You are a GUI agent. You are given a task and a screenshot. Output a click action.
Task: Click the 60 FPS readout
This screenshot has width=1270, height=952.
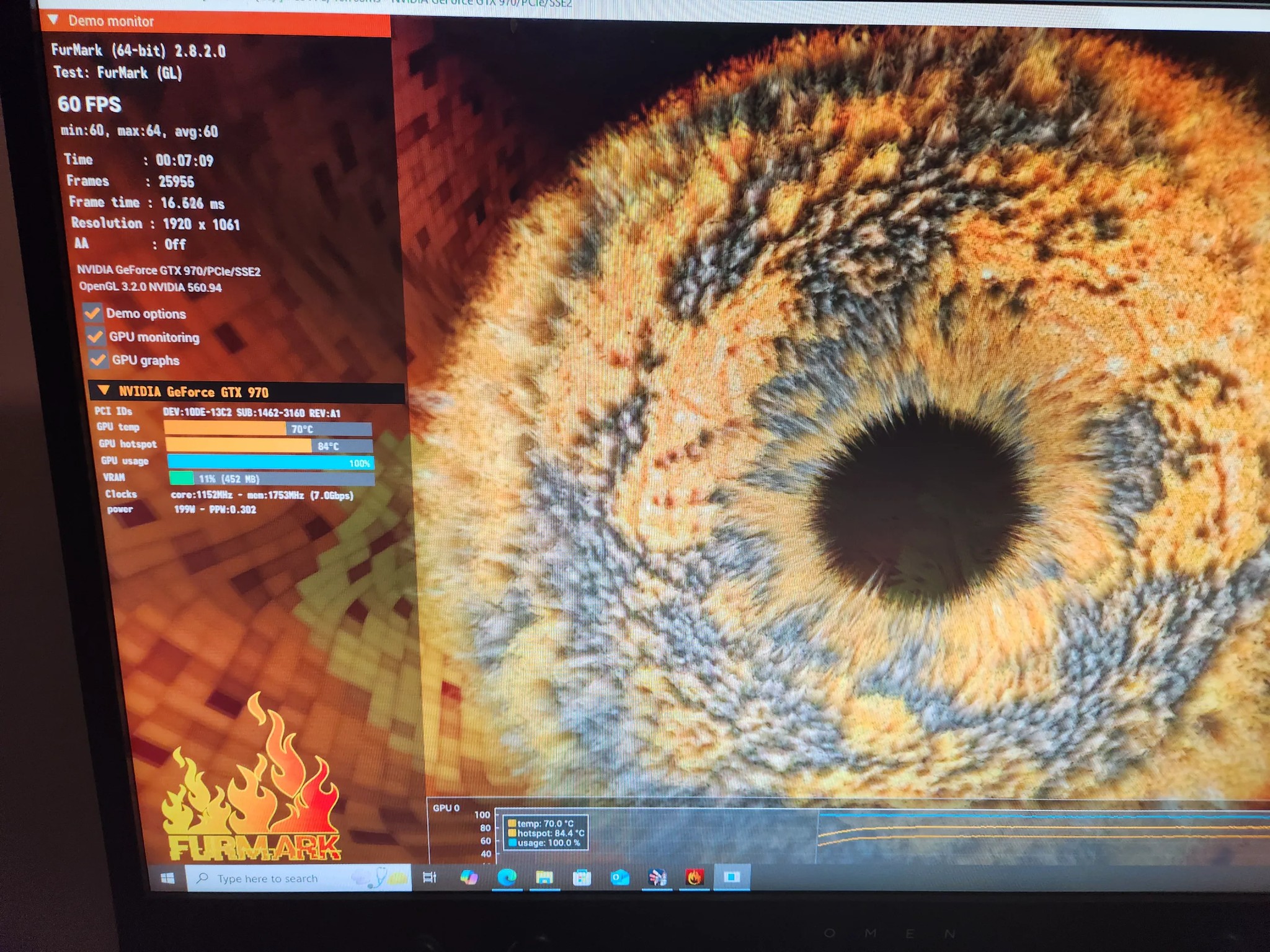tap(89, 105)
